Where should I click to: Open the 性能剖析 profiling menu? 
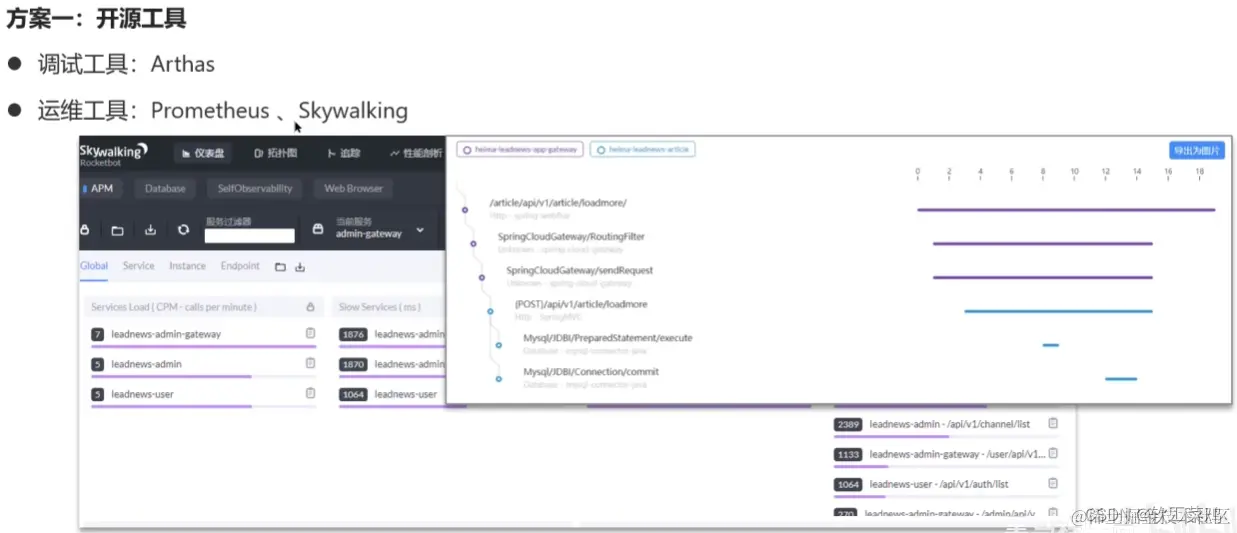[x=415, y=153]
